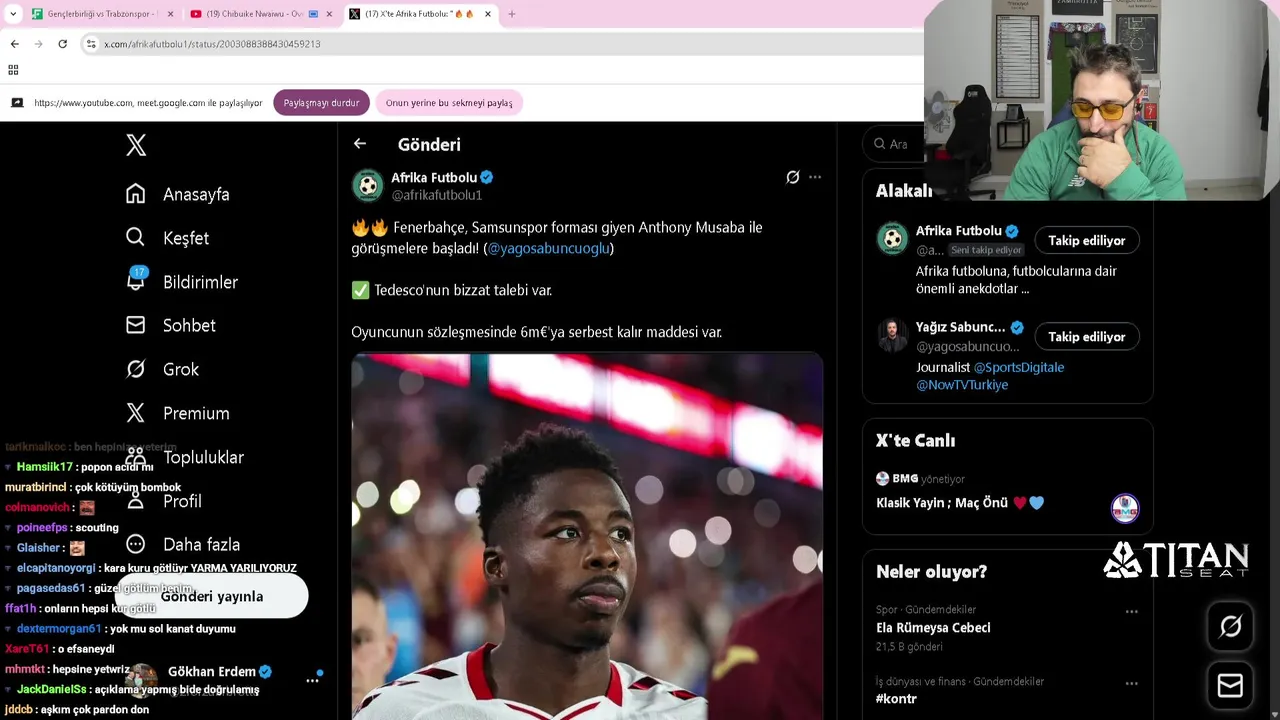Open site info icon in address bar
Screen dimensions: 1280x720
point(91,44)
